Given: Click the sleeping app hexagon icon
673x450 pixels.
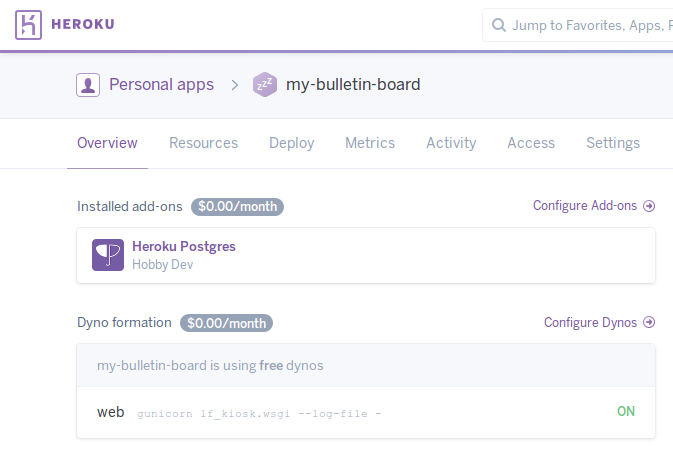Looking at the screenshot, I should [265, 85].
